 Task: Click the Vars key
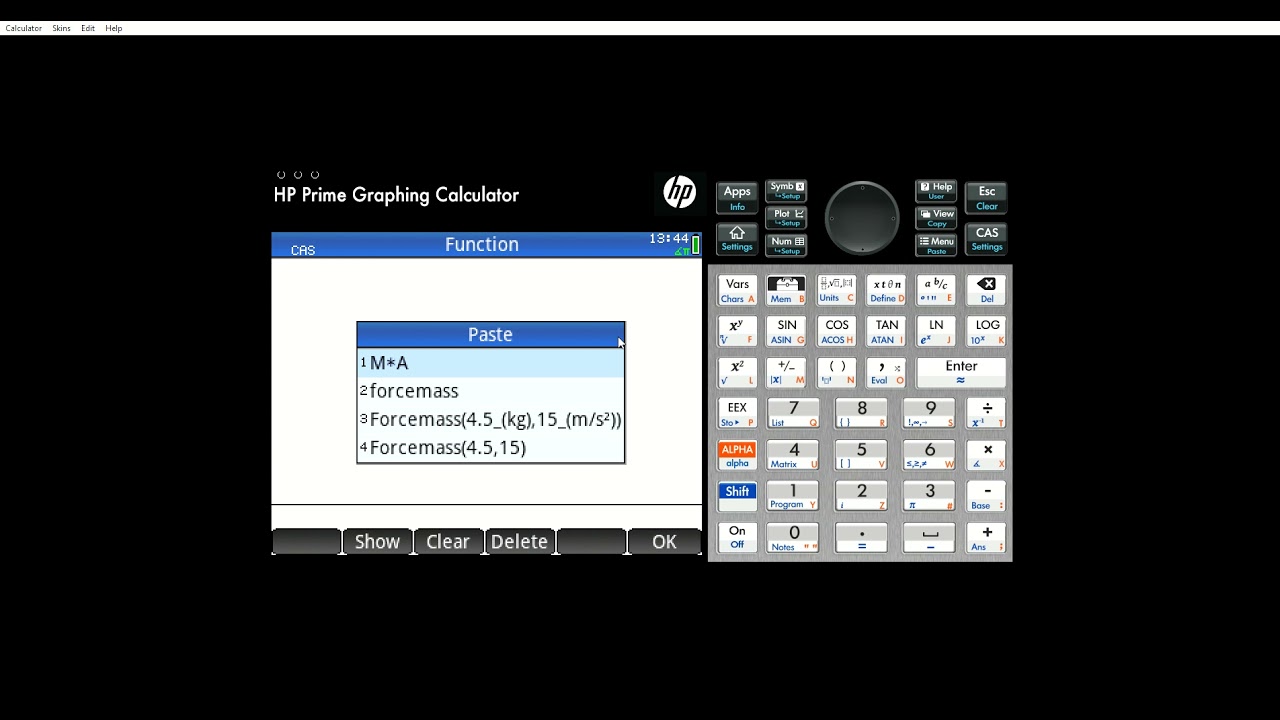coord(737,290)
